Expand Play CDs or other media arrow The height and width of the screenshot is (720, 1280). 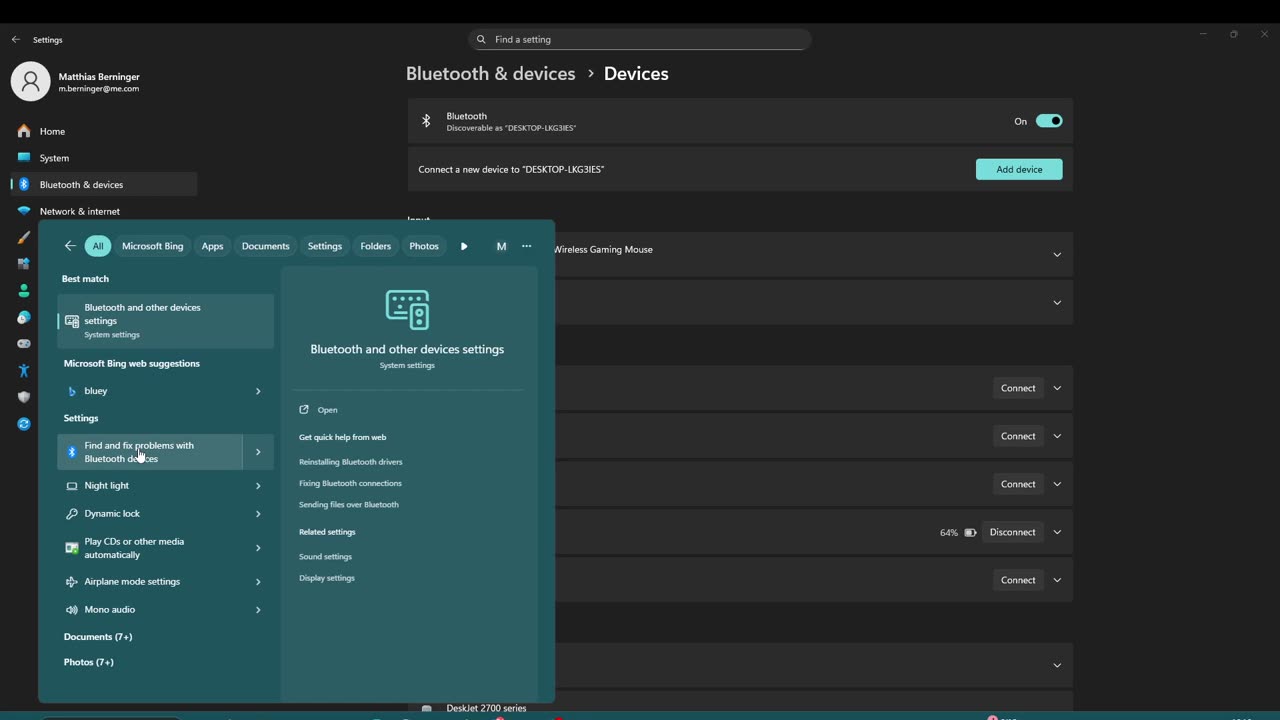click(x=258, y=548)
